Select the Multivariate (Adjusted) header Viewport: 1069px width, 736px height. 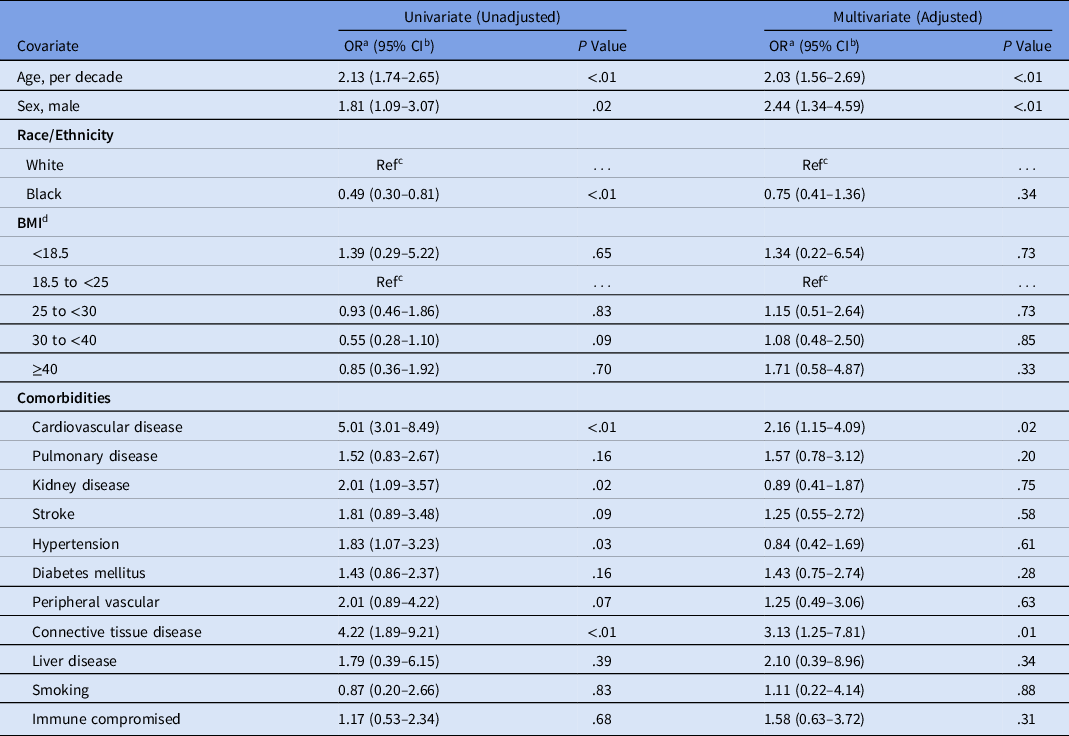[x=909, y=17]
